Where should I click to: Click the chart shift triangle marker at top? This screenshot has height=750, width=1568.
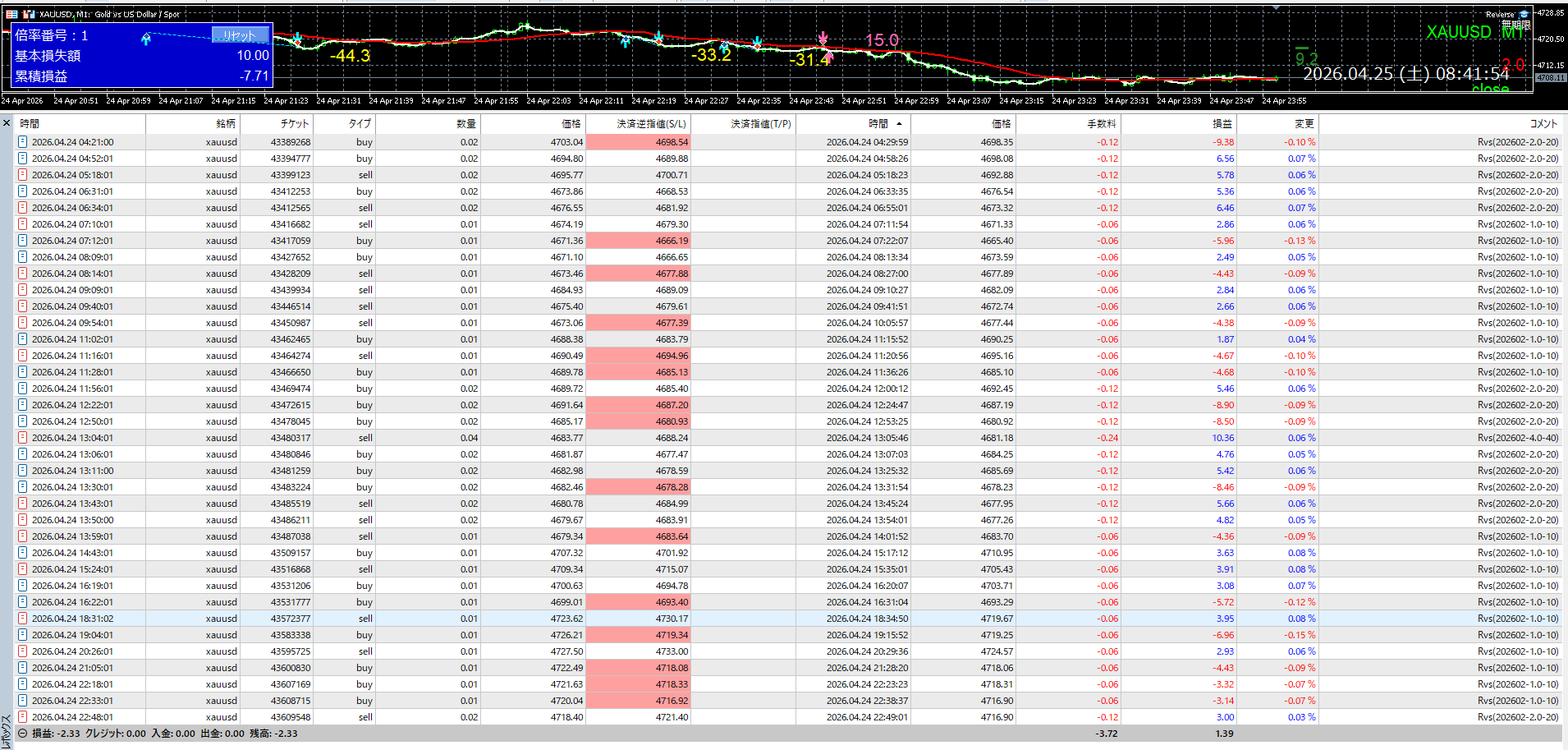pyautogui.click(x=1276, y=7)
